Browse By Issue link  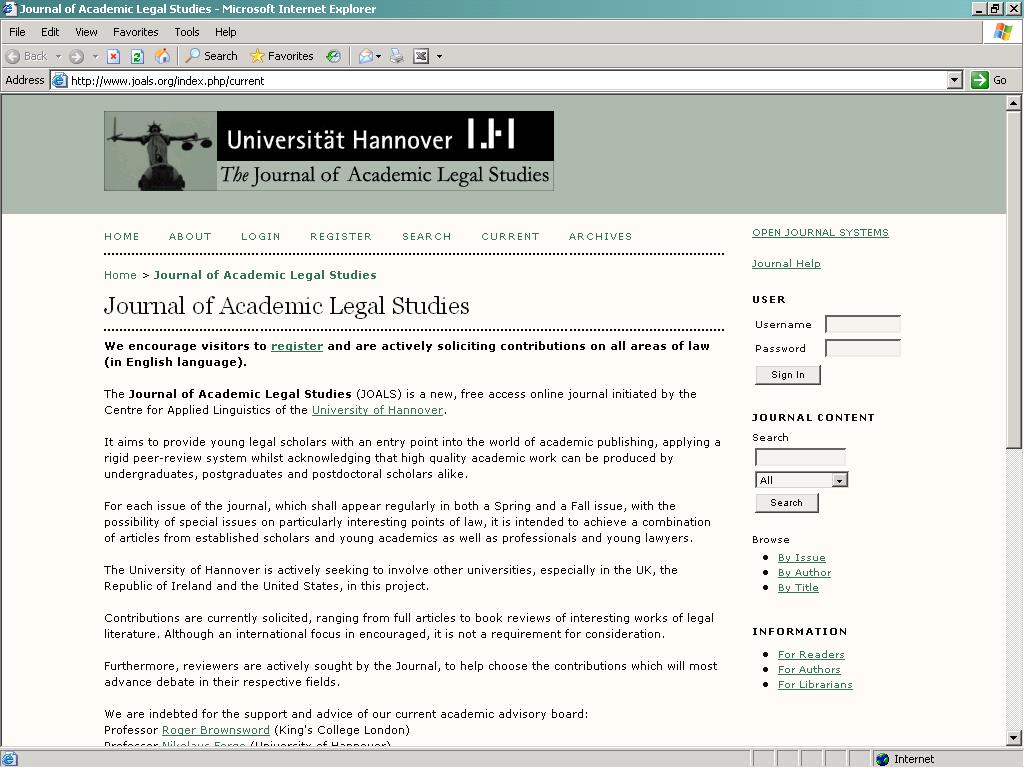(x=802, y=558)
